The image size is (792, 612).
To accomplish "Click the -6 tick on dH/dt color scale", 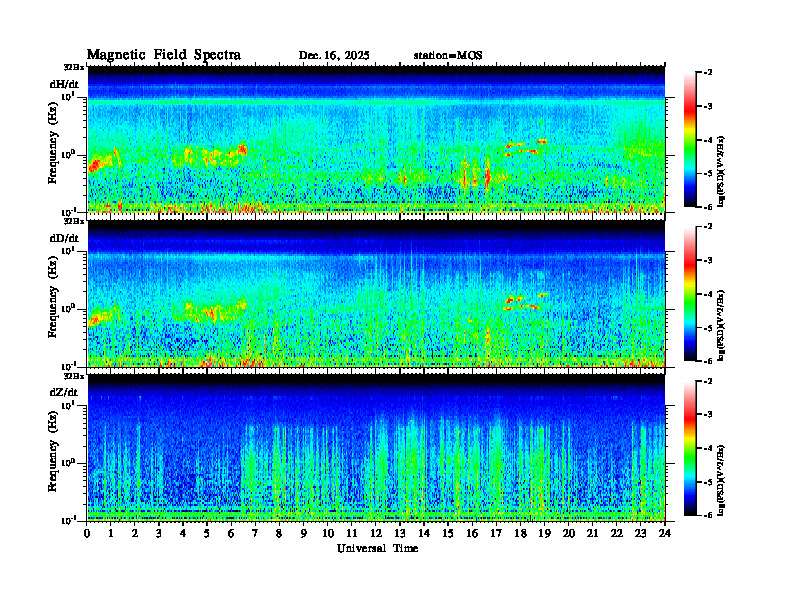I will click(709, 207).
